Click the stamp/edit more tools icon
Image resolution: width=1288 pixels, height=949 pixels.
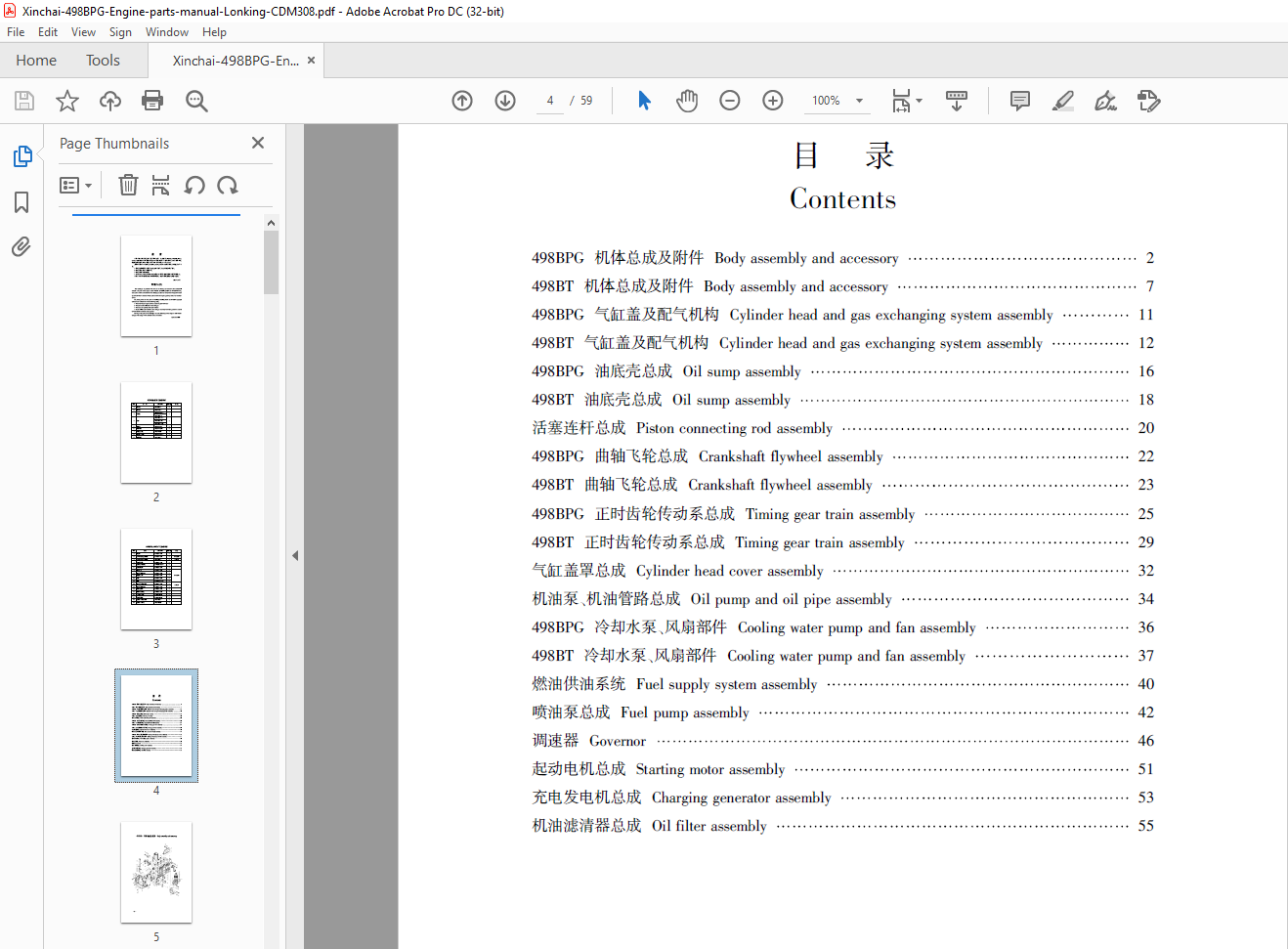tap(1149, 101)
